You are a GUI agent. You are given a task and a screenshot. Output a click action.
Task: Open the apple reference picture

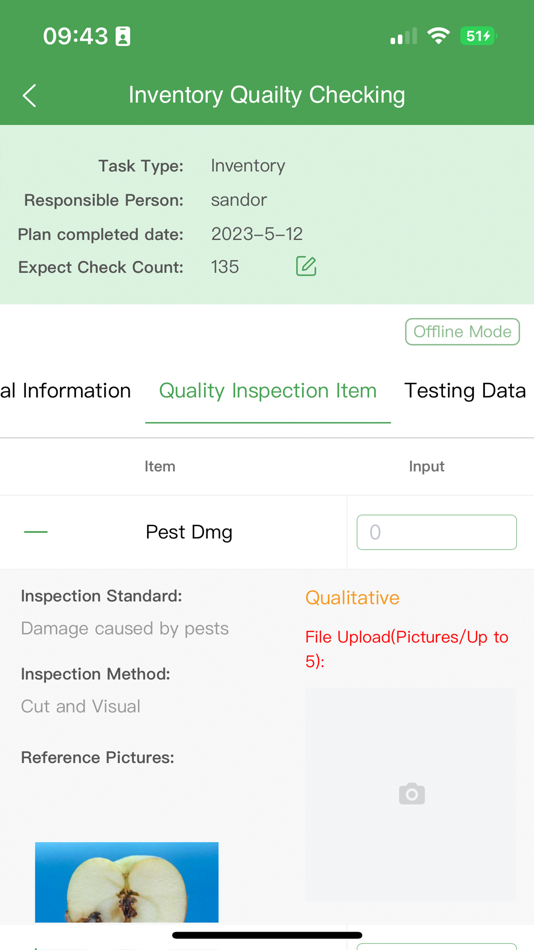[127, 882]
